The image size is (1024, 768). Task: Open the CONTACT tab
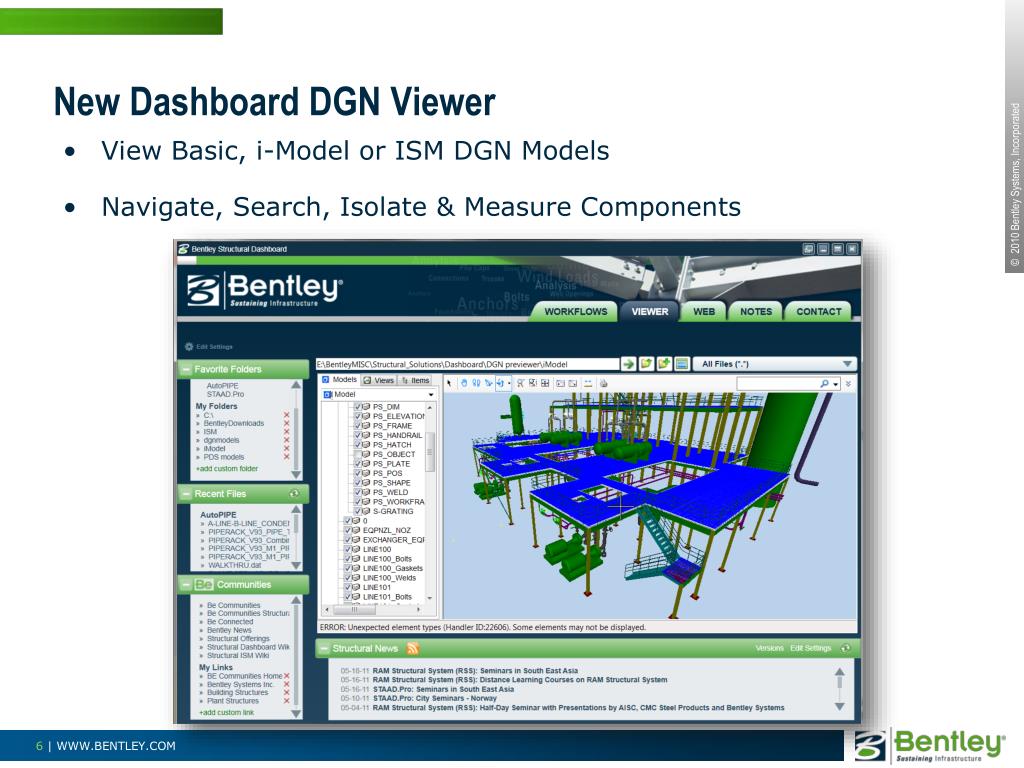coord(818,312)
